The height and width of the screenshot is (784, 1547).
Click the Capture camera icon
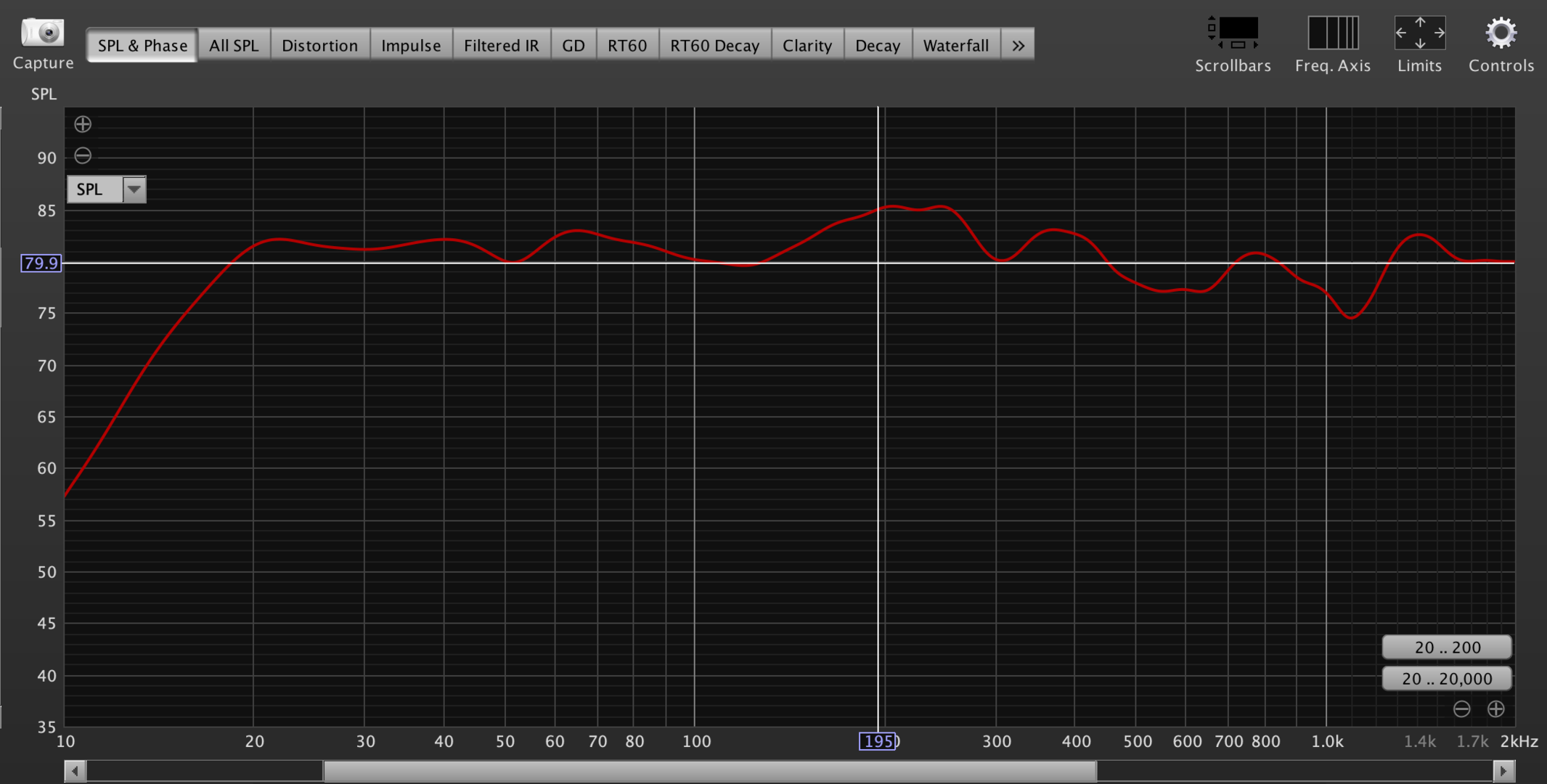43,33
